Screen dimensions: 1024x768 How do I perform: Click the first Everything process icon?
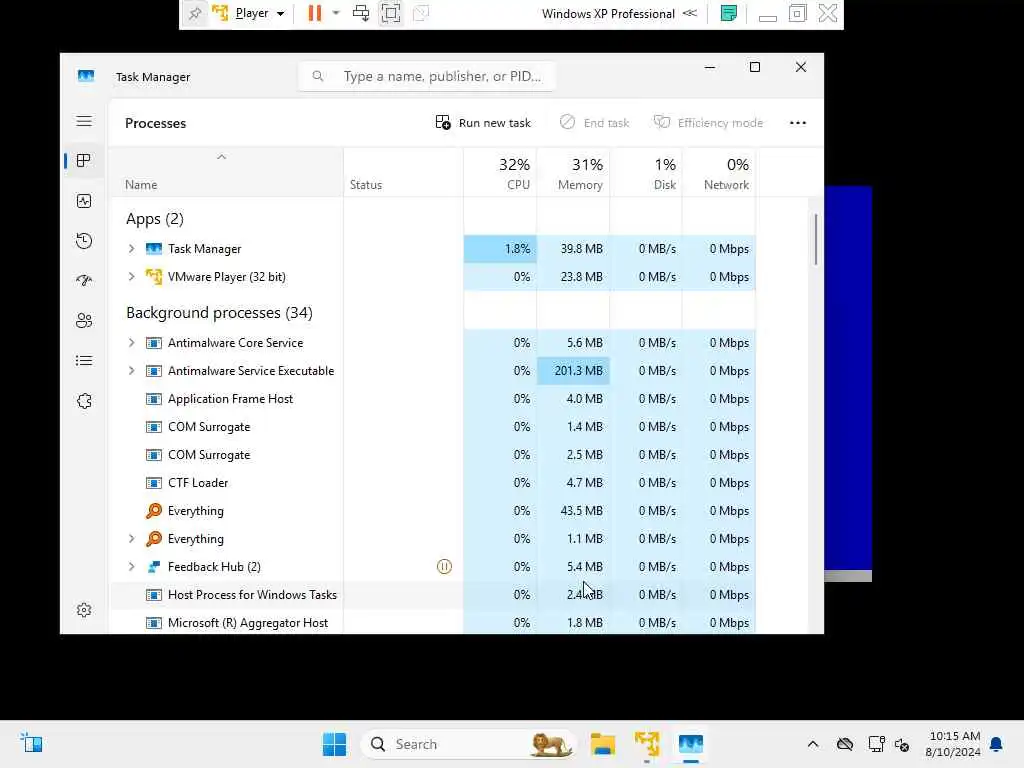153,511
